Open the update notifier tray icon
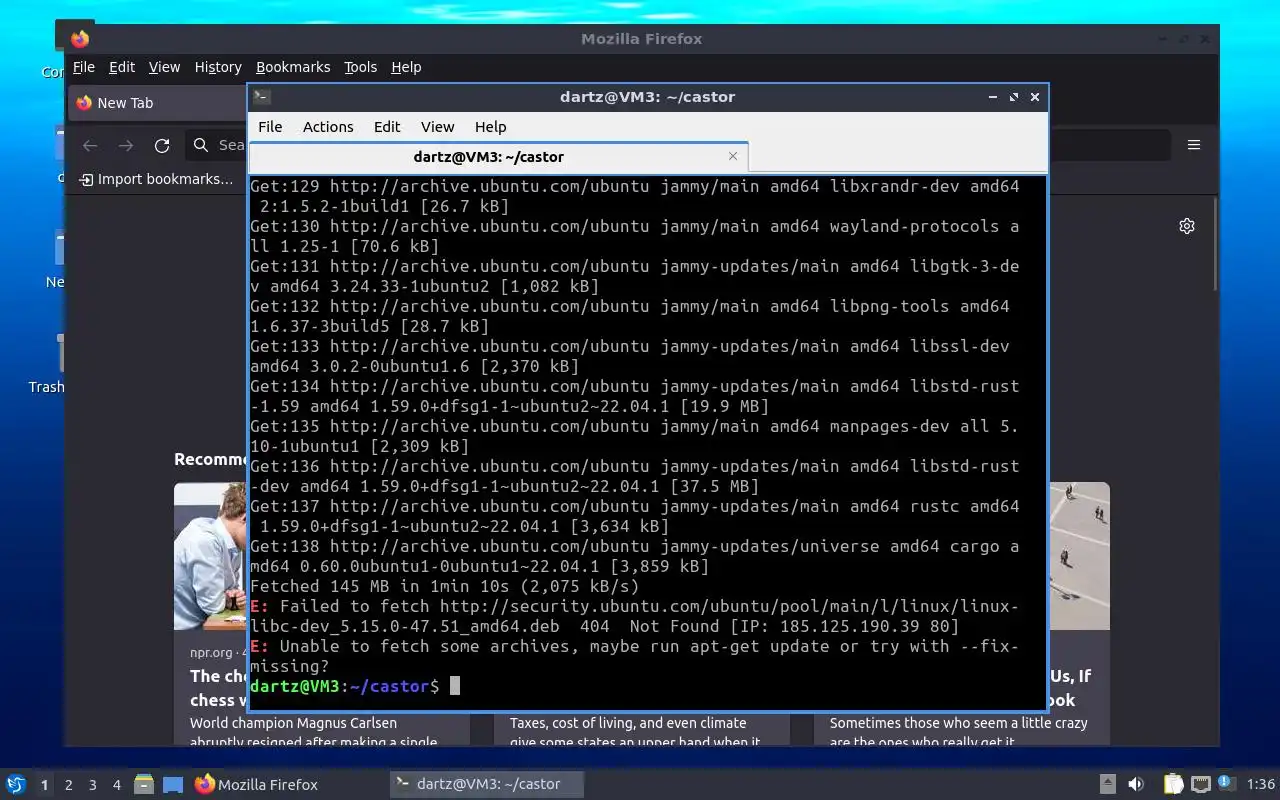Image resolution: width=1280 pixels, height=800 pixels. (x=1227, y=784)
